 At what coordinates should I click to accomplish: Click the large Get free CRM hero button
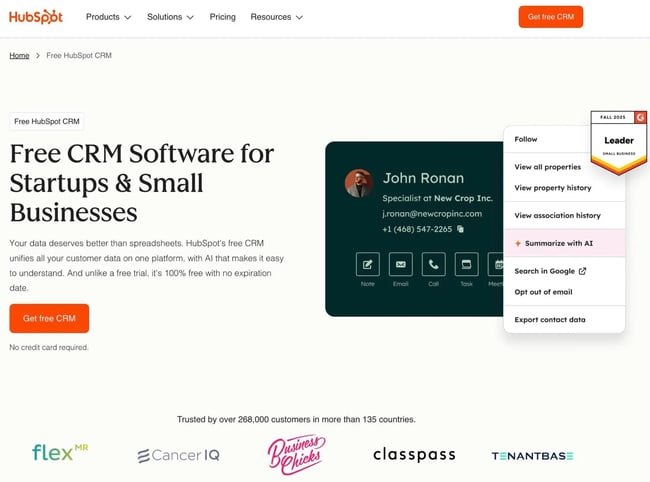coord(49,318)
